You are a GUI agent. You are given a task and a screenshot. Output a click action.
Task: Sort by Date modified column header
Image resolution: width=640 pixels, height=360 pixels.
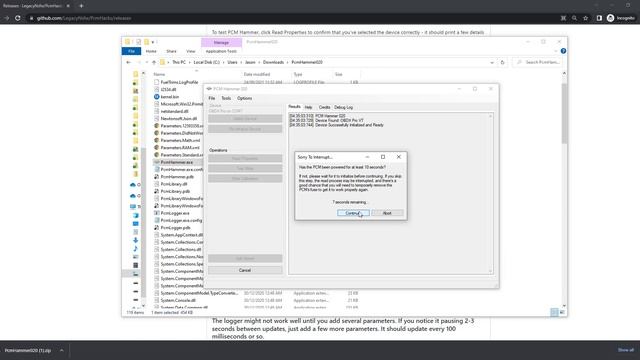click(257, 75)
